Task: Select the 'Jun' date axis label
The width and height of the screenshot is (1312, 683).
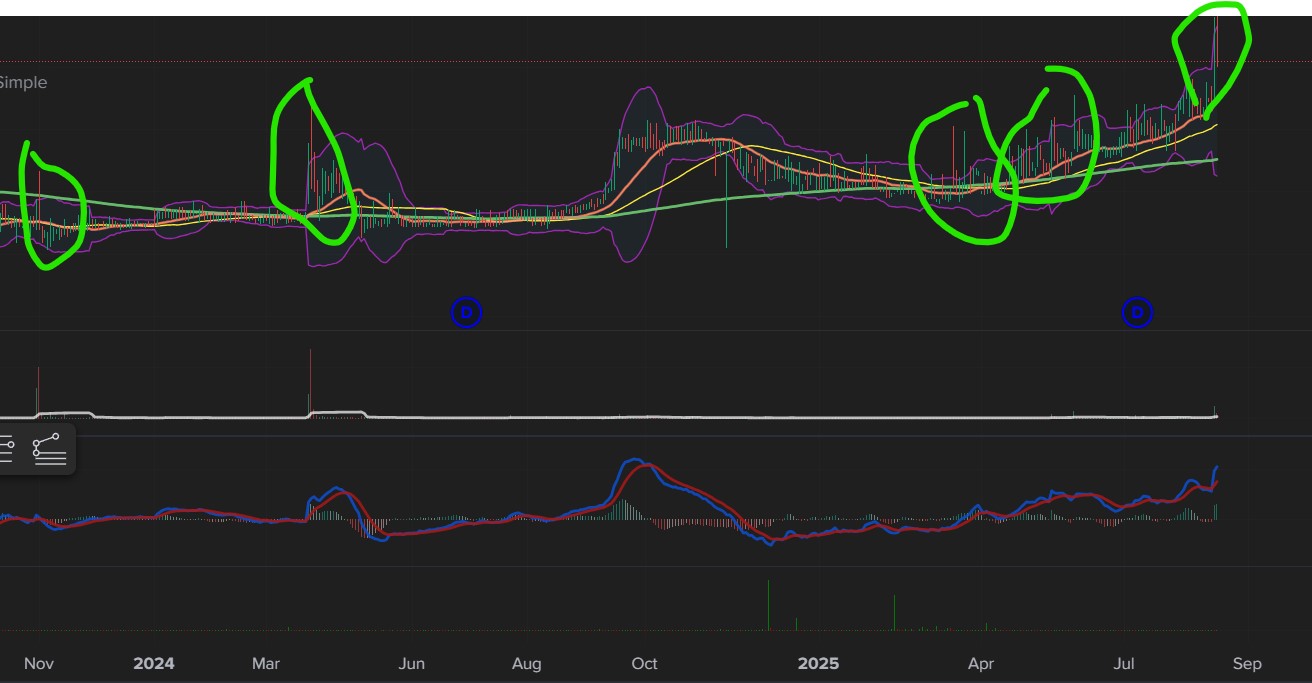Action: (412, 664)
